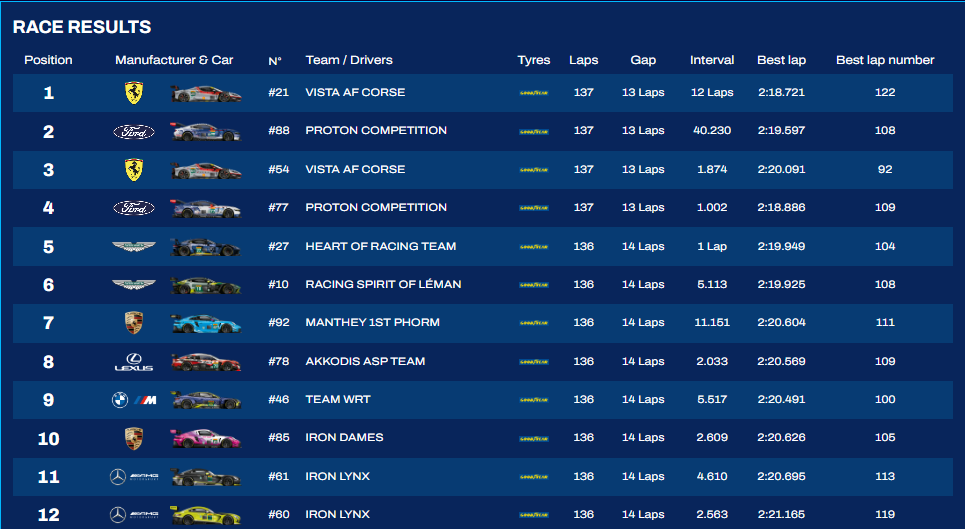This screenshot has height=529, width=965.
Task: Click the Position column header
Action: click(x=48, y=60)
